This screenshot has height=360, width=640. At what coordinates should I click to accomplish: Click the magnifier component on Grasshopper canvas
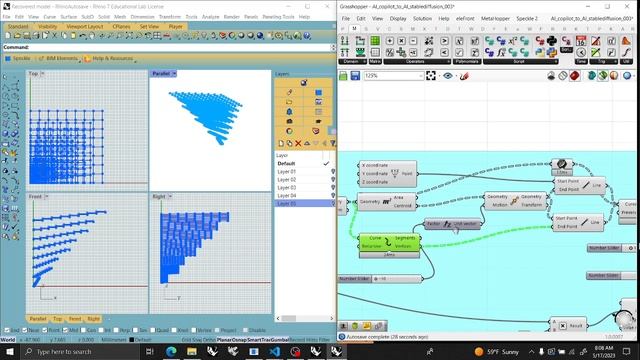coord(562,164)
